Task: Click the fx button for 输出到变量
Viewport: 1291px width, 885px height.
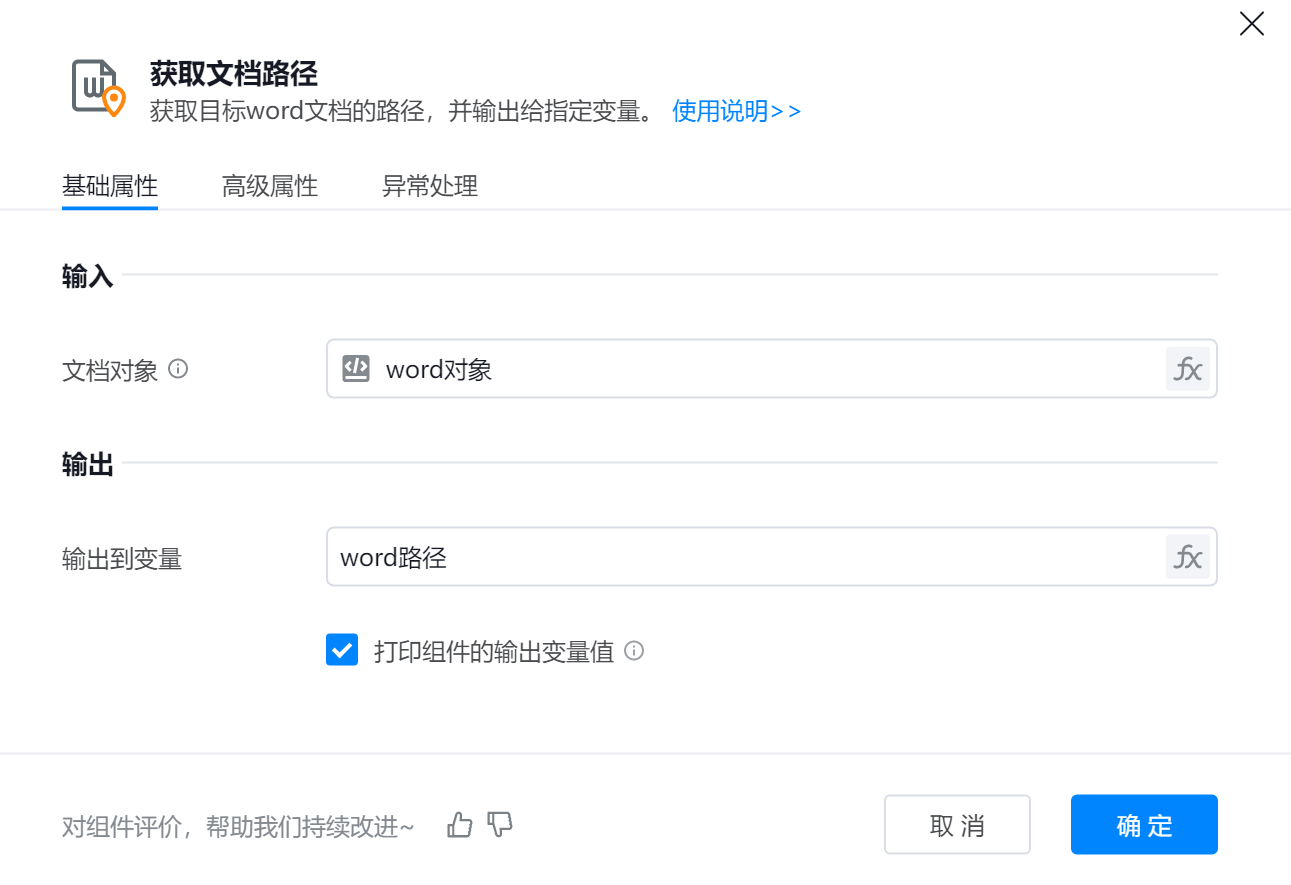Action: [1187, 557]
